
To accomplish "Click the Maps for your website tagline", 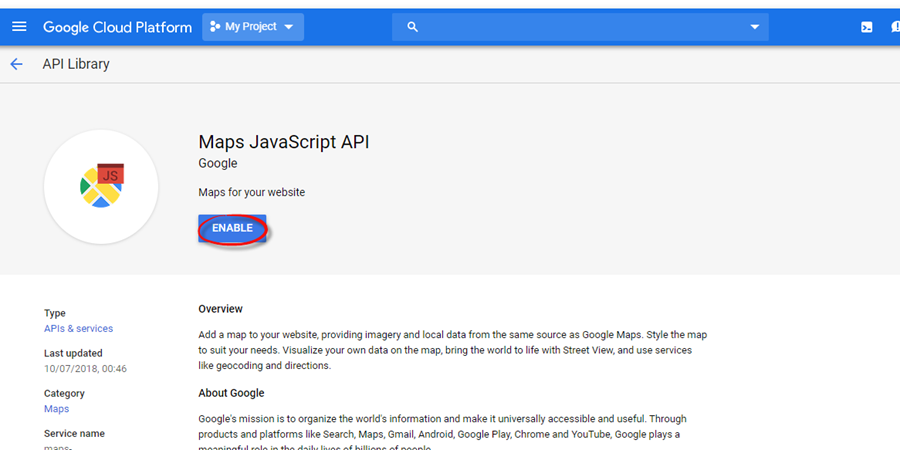I will tap(251, 192).
